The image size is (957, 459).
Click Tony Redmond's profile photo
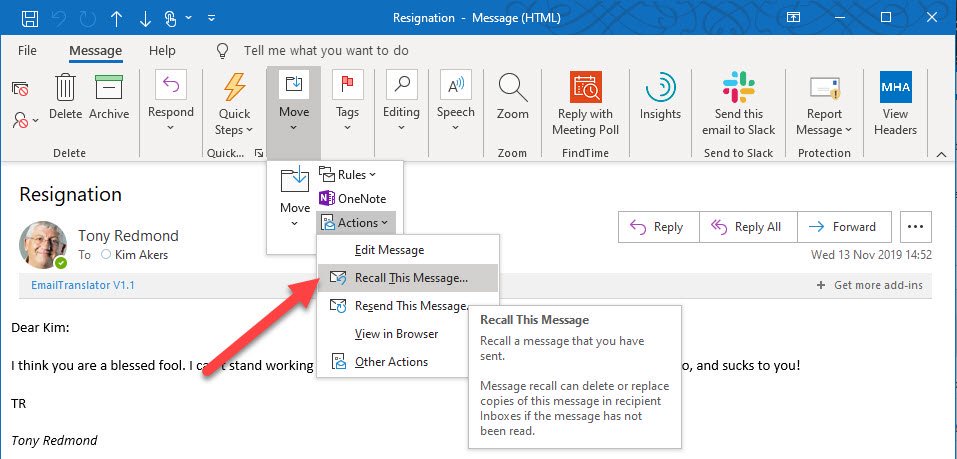coord(43,244)
